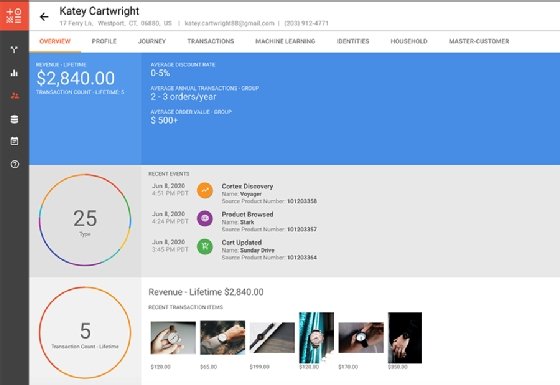560x385 pixels.
Task: Click the orange Cortex Discovery event icon
Action: click(205, 190)
